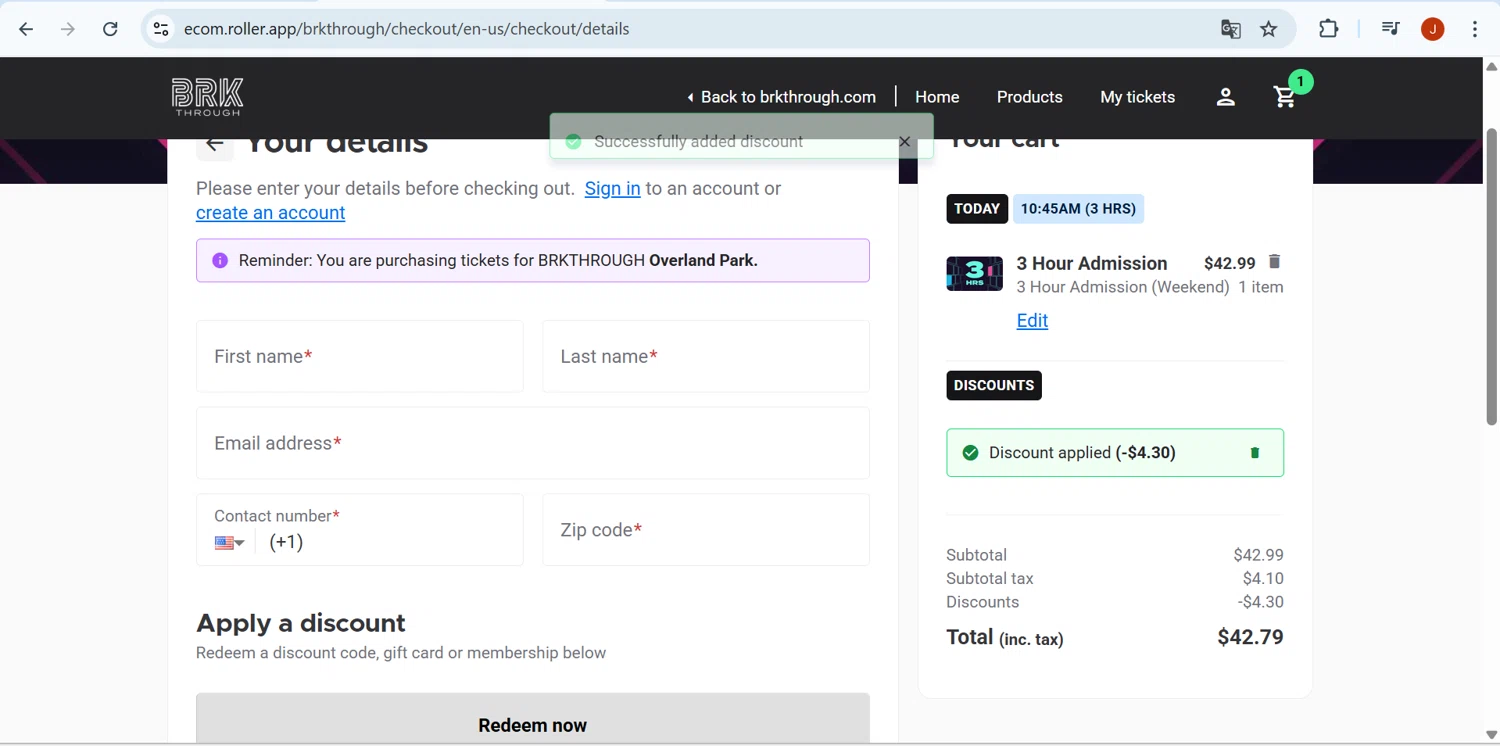Reload the current page

(x=110, y=29)
